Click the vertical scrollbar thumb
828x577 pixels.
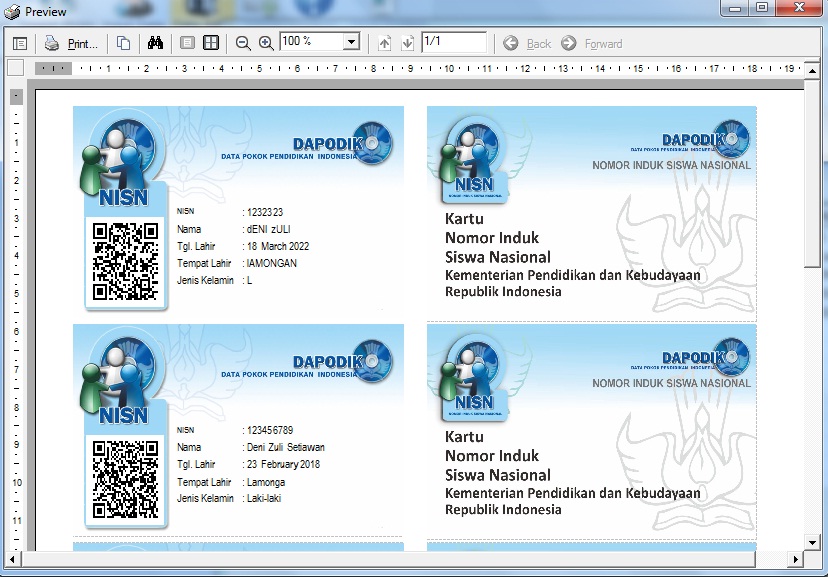pyautogui.click(x=812, y=173)
